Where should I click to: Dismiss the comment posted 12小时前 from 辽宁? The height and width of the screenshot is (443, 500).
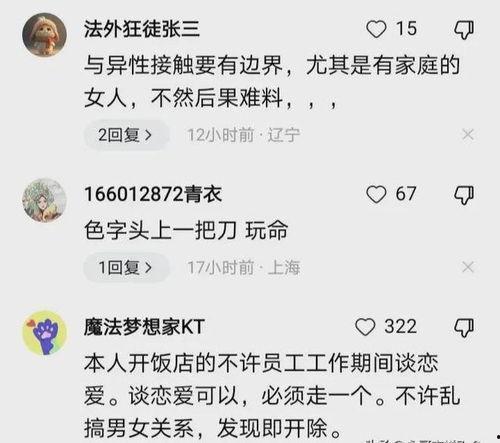468,135
